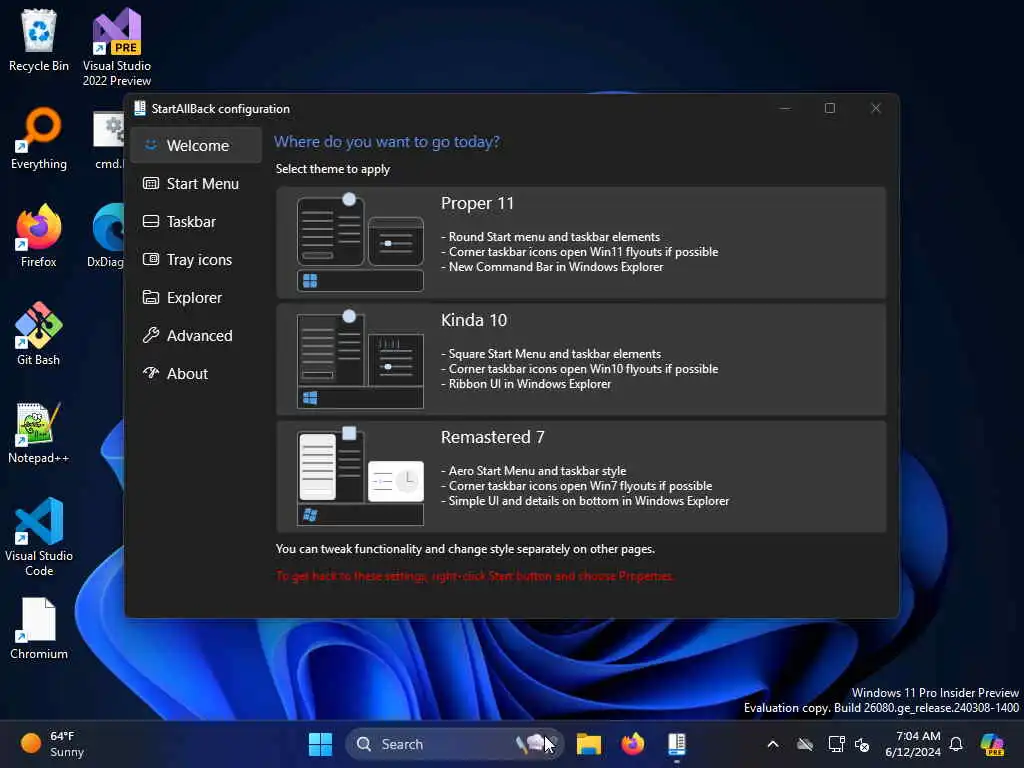The image size is (1024, 768).
Task: Open File Explorer from the taskbar
Action: 588,744
